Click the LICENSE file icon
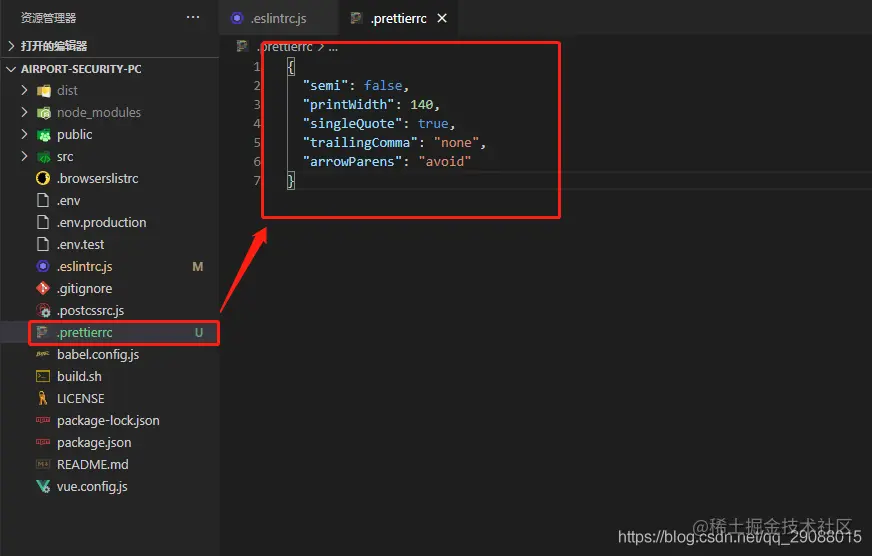Viewport: 872px width, 556px height. pos(43,398)
